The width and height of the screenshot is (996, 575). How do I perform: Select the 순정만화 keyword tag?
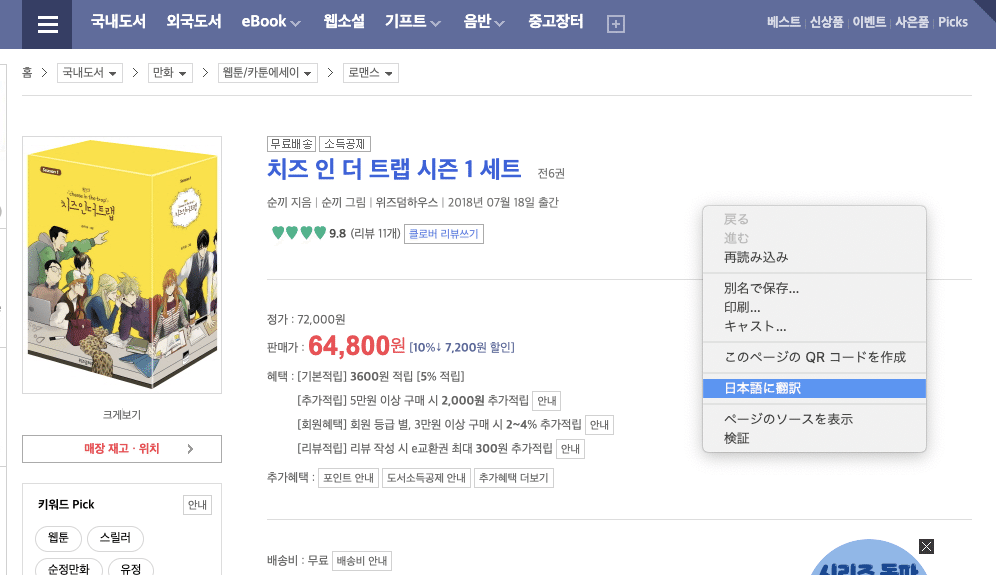tap(69, 569)
